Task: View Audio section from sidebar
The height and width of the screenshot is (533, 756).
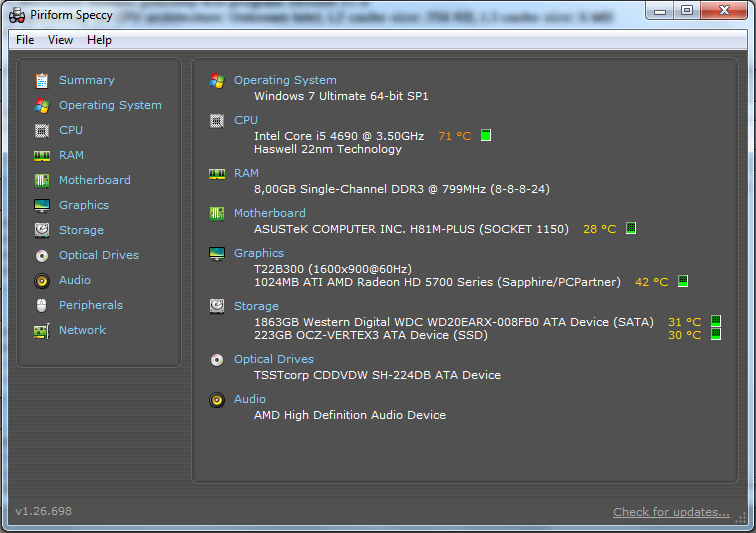Action: [x=75, y=281]
